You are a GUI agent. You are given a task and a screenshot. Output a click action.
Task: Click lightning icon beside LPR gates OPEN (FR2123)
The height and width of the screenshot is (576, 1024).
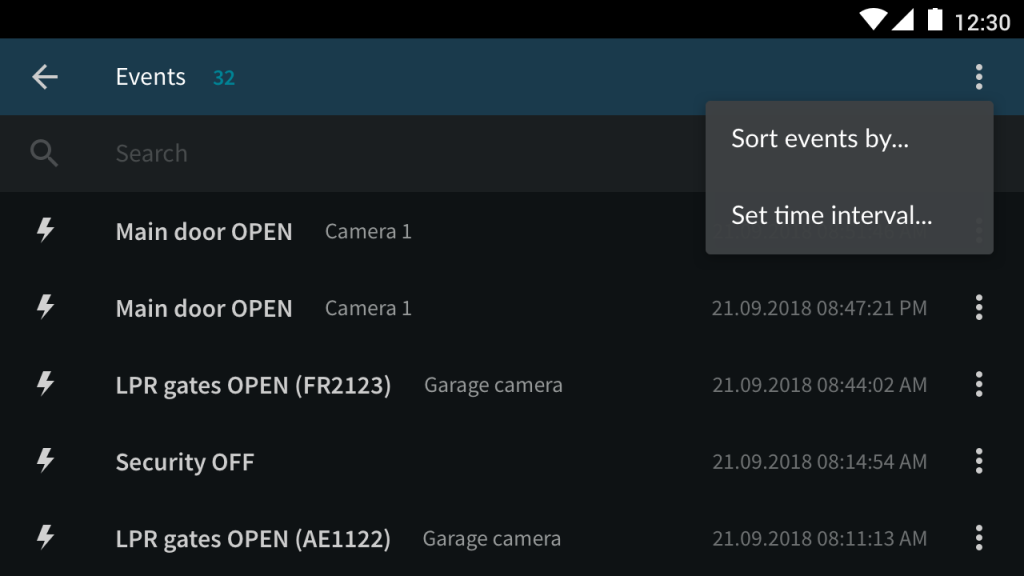(45, 384)
